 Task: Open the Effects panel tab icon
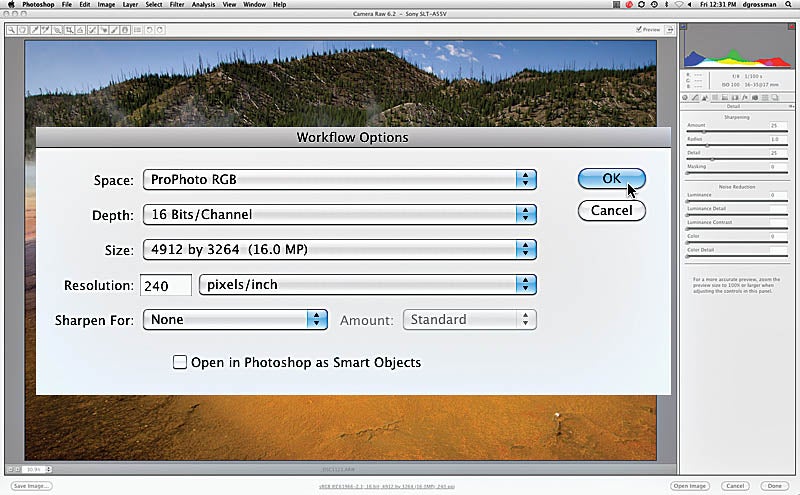[745, 97]
